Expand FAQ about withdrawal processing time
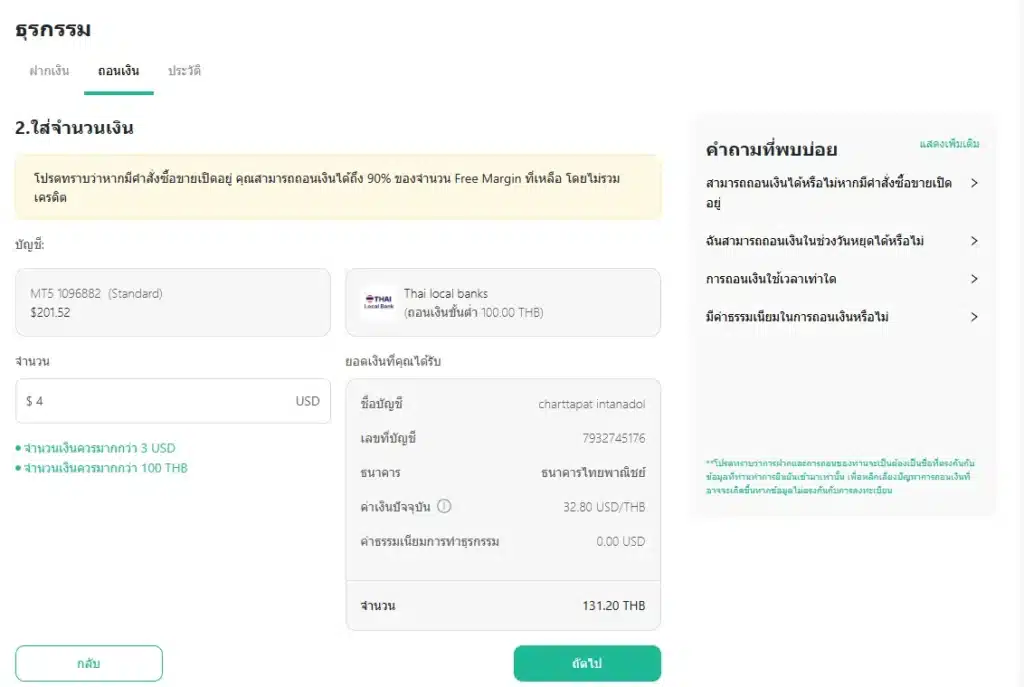1024x687 pixels. click(842, 279)
